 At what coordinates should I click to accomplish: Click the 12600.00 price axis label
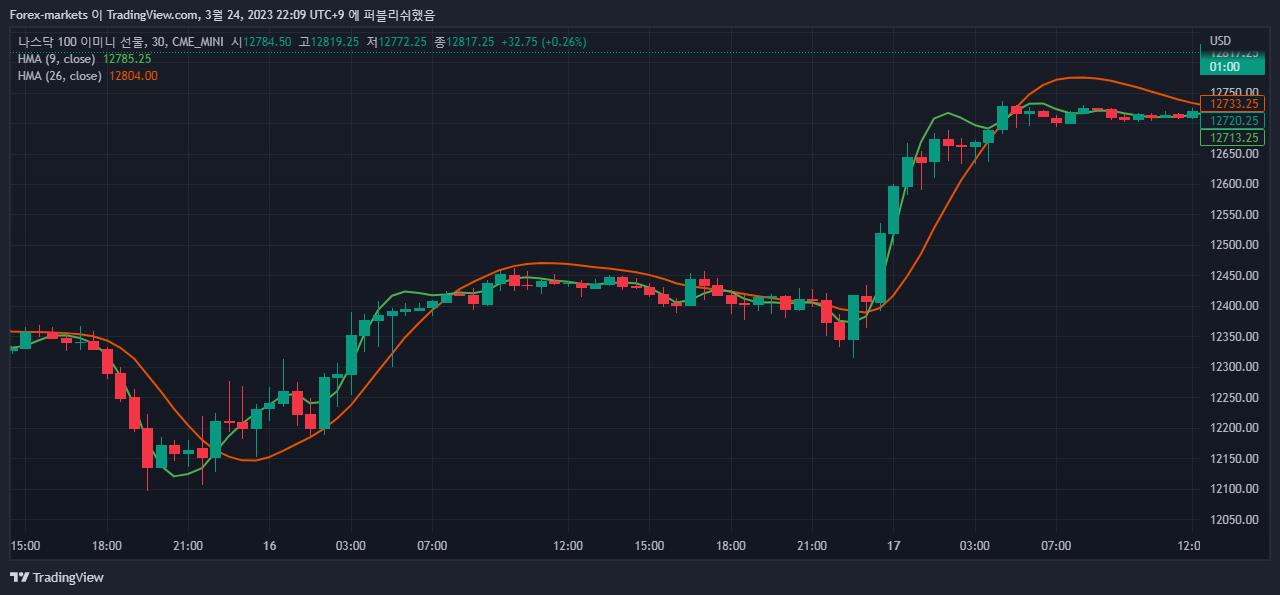point(1234,184)
